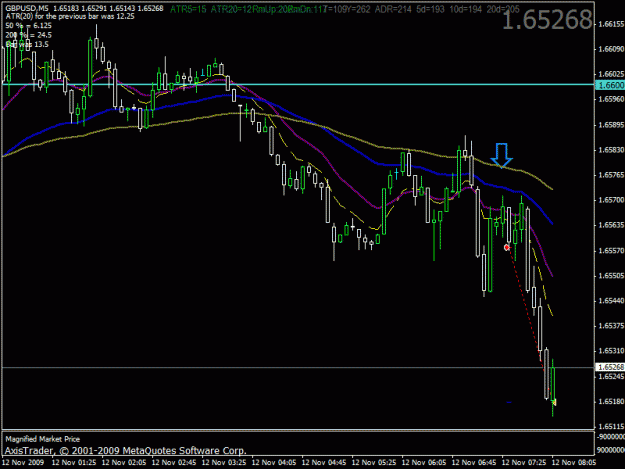Click the '200 % = 24.5' label

coord(28,35)
